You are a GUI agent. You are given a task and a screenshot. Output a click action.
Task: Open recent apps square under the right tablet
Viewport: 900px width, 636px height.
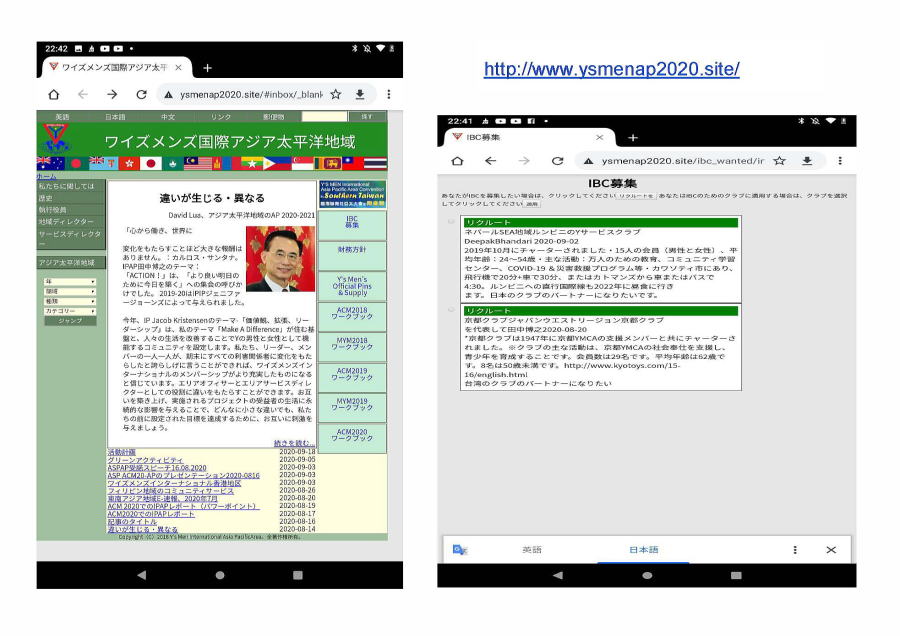736,575
